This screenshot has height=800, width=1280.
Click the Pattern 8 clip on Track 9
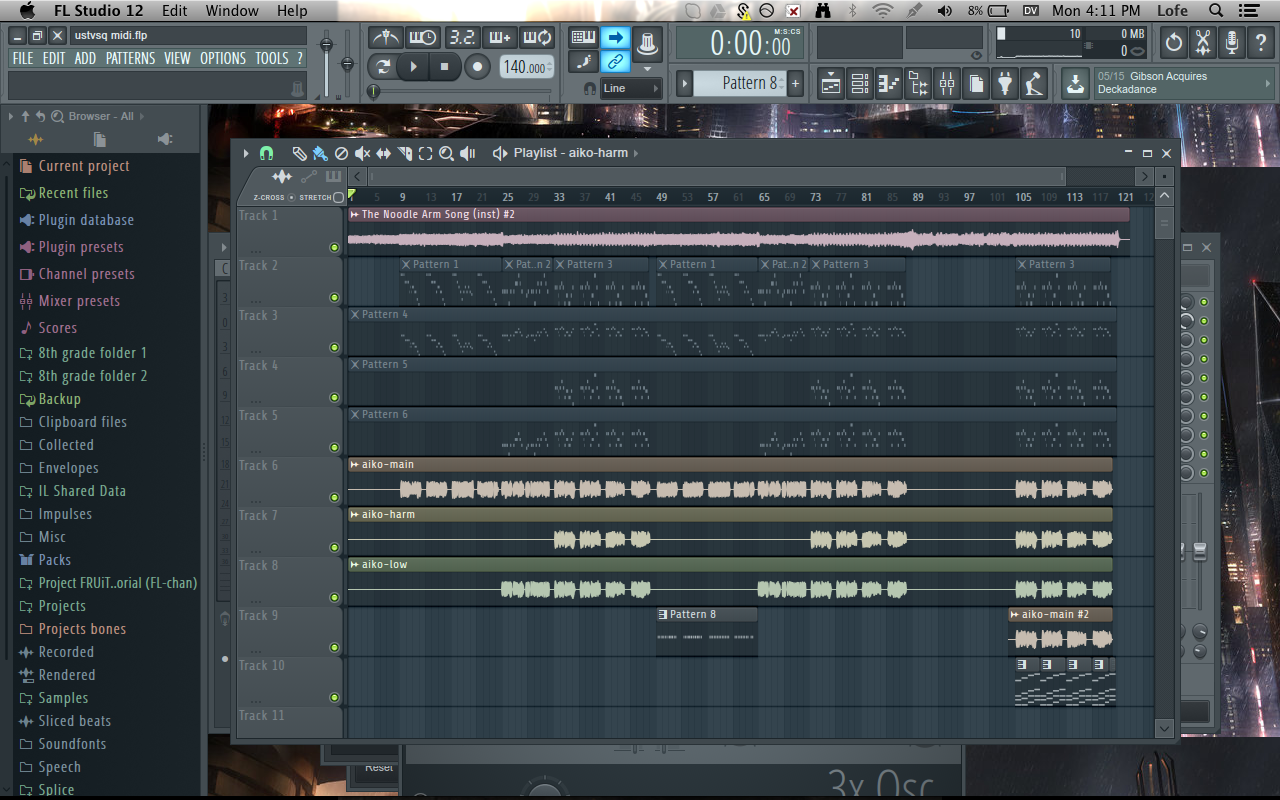point(707,631)
